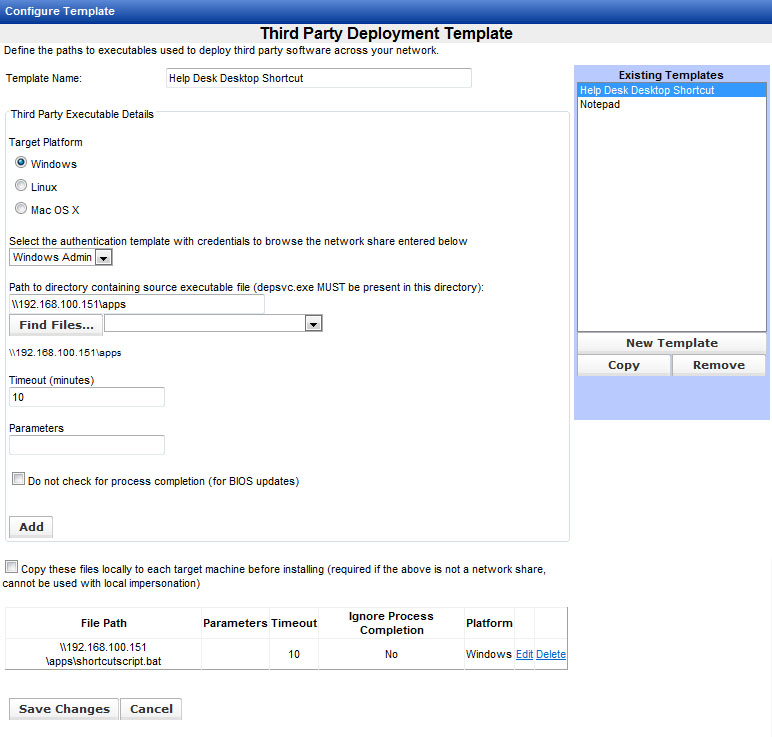Focus the Timeout (minutes) input field
This screenshot has height=737, width=772.
[x=86, y=397]
